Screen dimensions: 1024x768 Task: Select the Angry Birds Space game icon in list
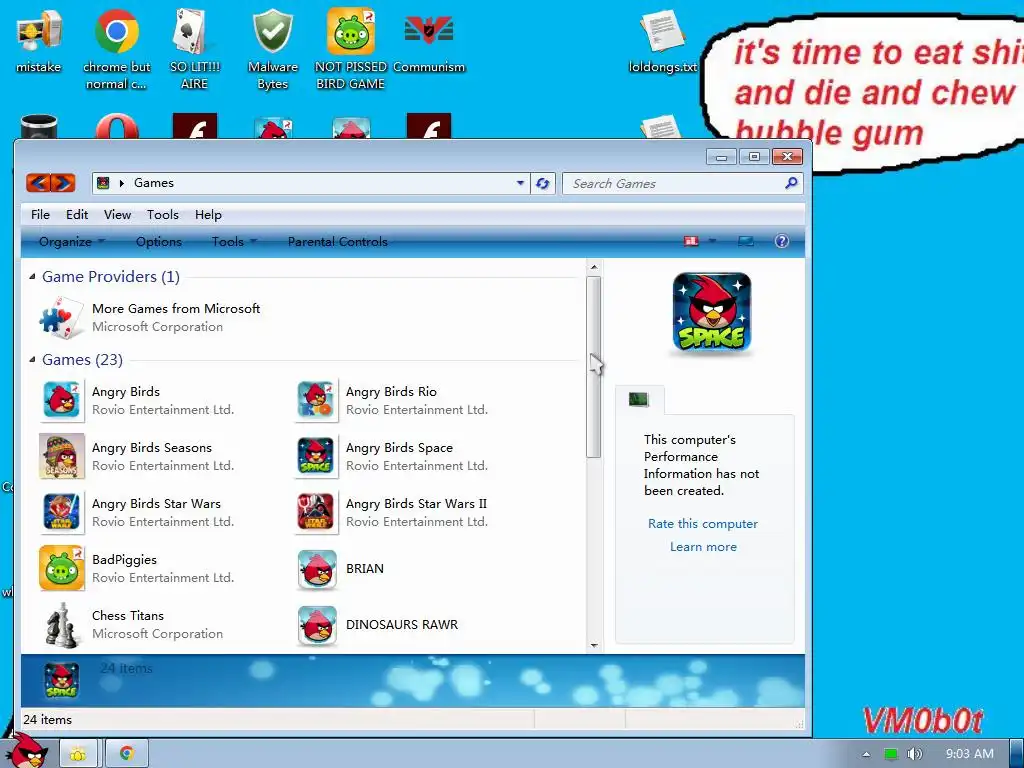click(x=316, y=456)
